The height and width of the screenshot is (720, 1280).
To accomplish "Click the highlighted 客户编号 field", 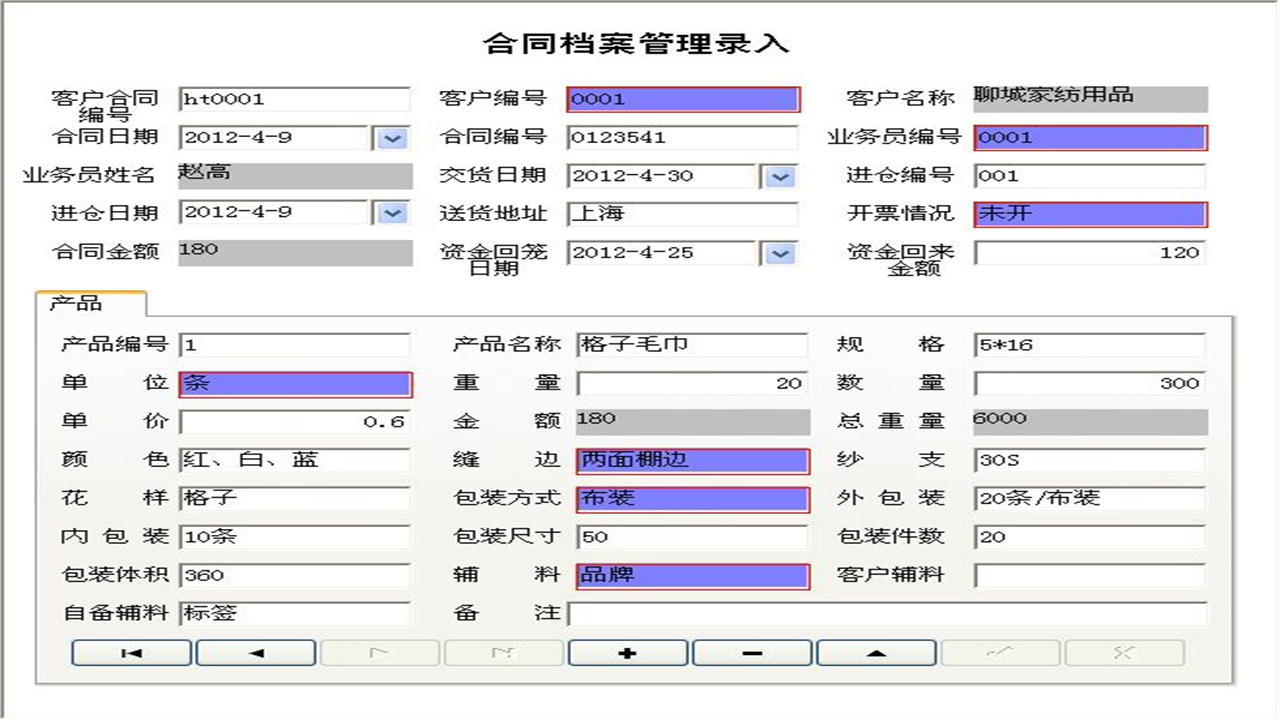I will point(683,99).
